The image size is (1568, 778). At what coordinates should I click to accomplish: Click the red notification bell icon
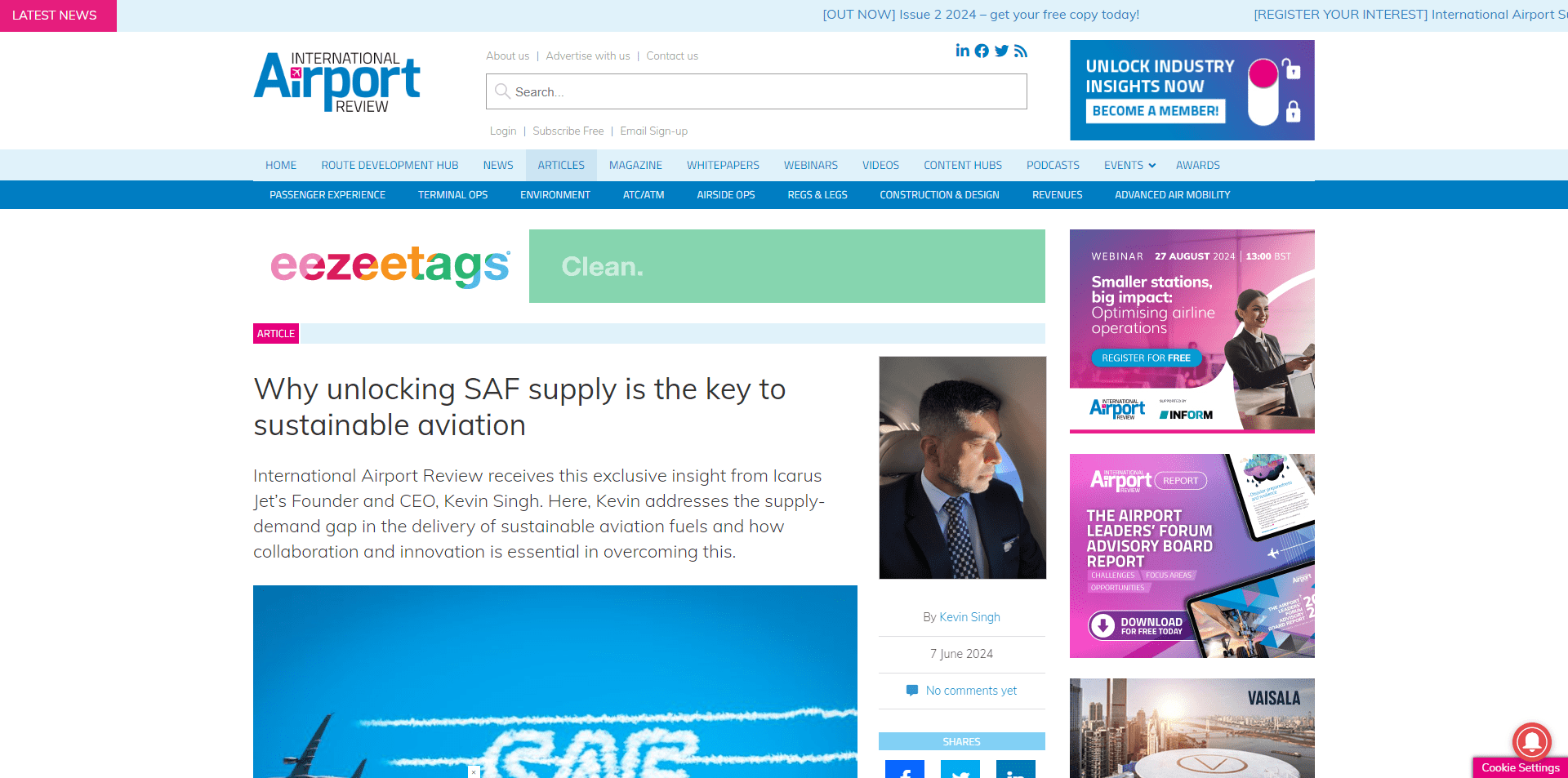tap(1531, 741)
